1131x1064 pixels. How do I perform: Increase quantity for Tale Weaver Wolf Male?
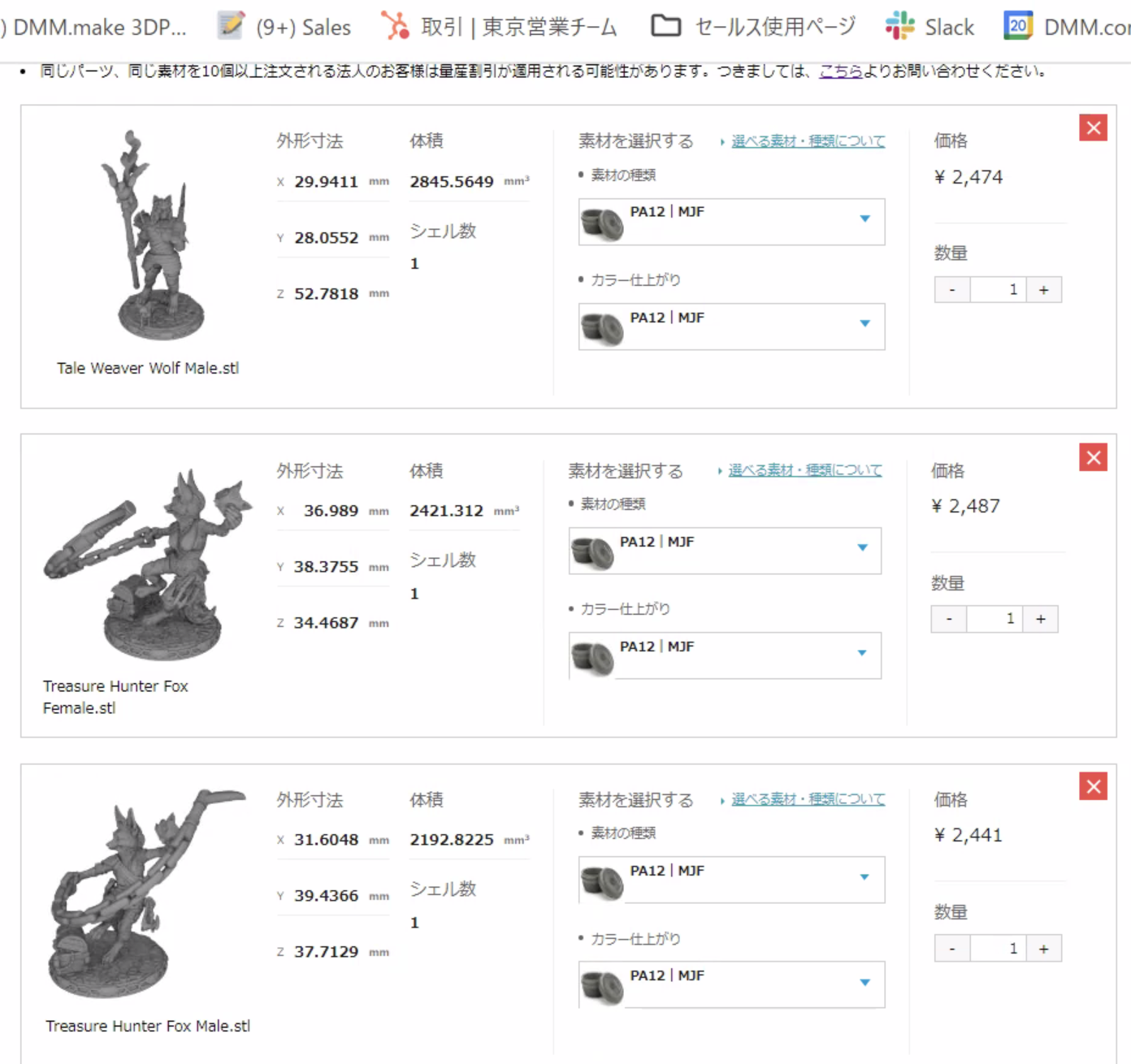[1044, 289]
